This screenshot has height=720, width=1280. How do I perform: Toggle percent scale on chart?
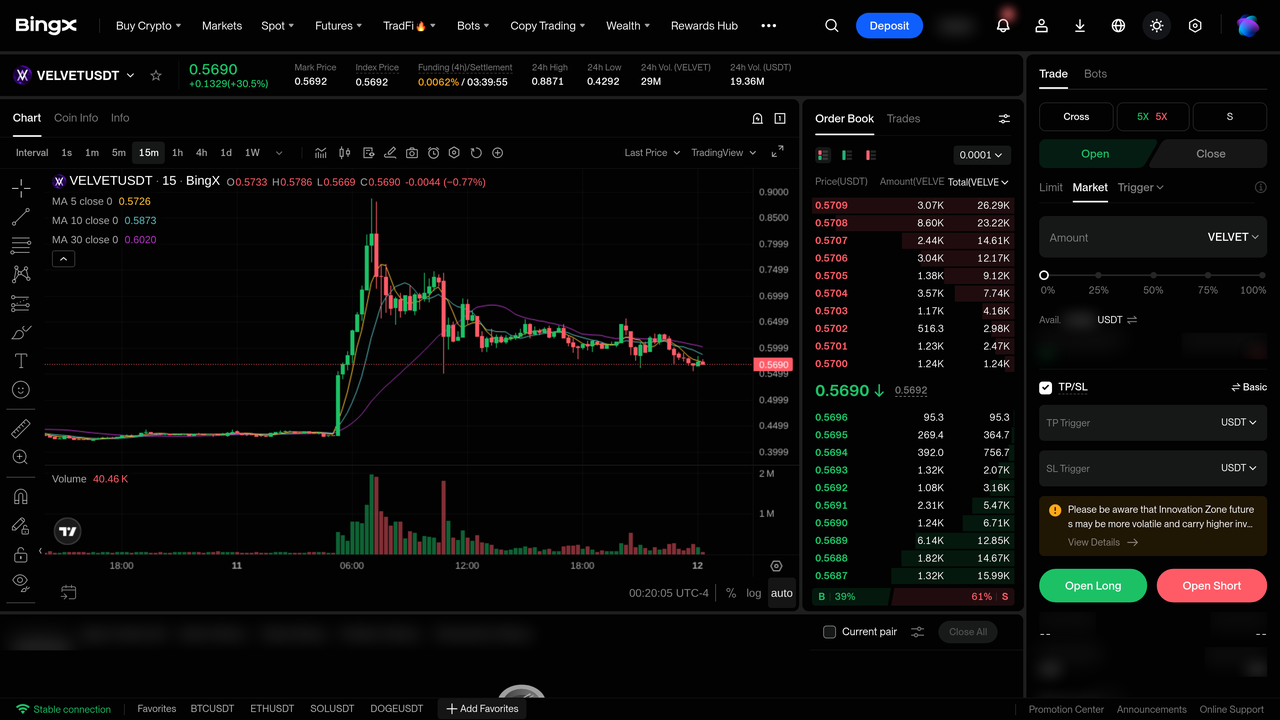pyautogui.click(x=731, y=593)
